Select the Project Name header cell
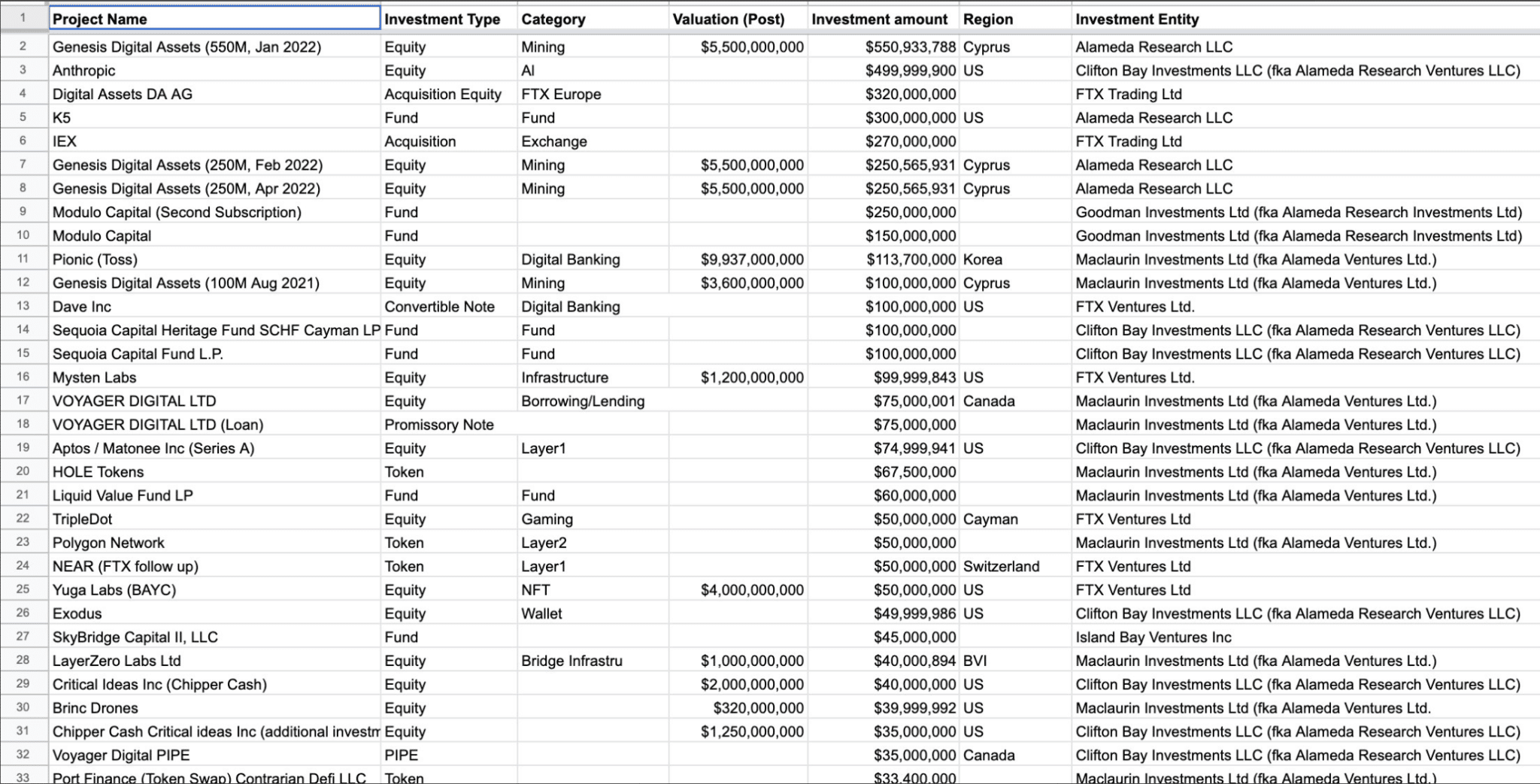Image resolution: width=1540 pixels, height=784 pixels. pos(214,19)
